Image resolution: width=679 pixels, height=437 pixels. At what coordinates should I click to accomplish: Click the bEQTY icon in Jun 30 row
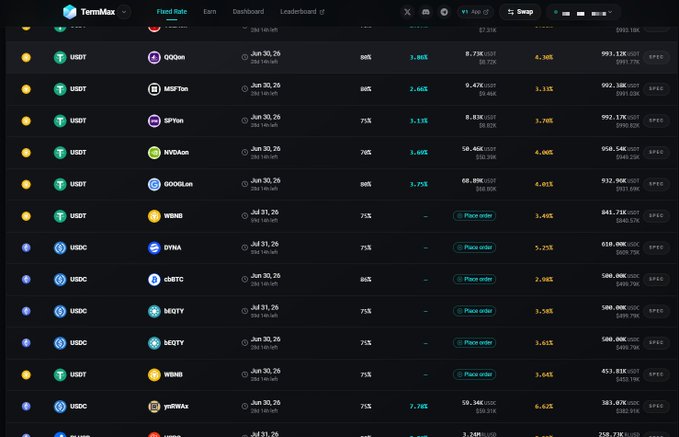pos(154,343)
